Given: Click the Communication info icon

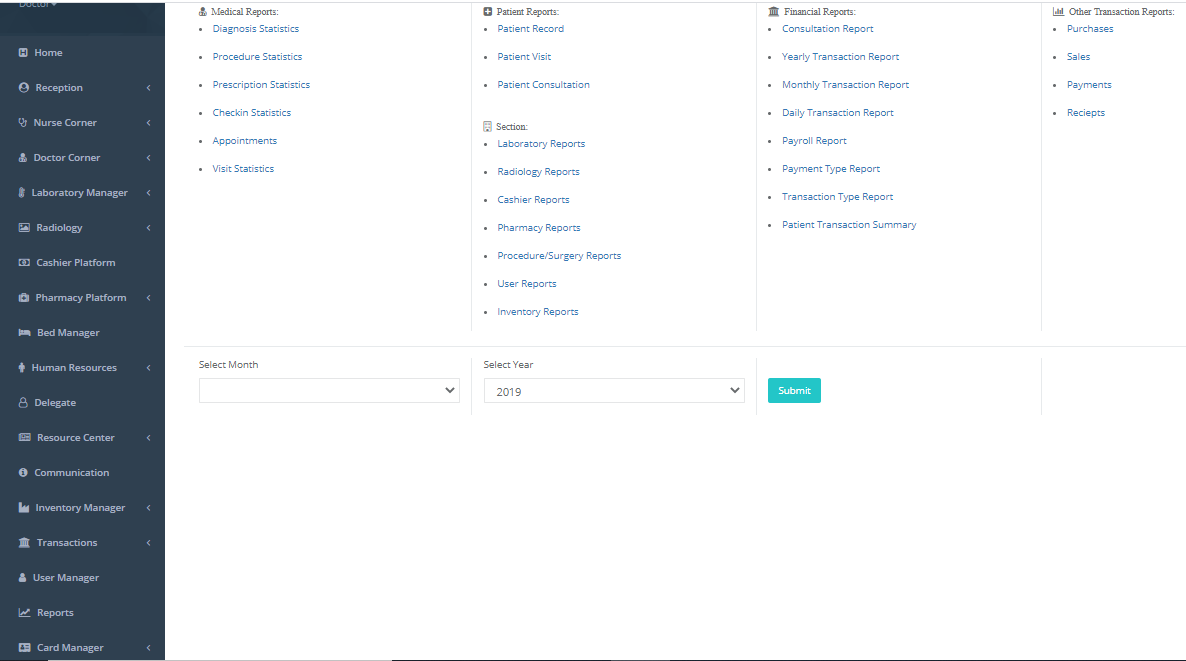Looking at the screenshot, I should pyautogui.click(x=24, y=473).
